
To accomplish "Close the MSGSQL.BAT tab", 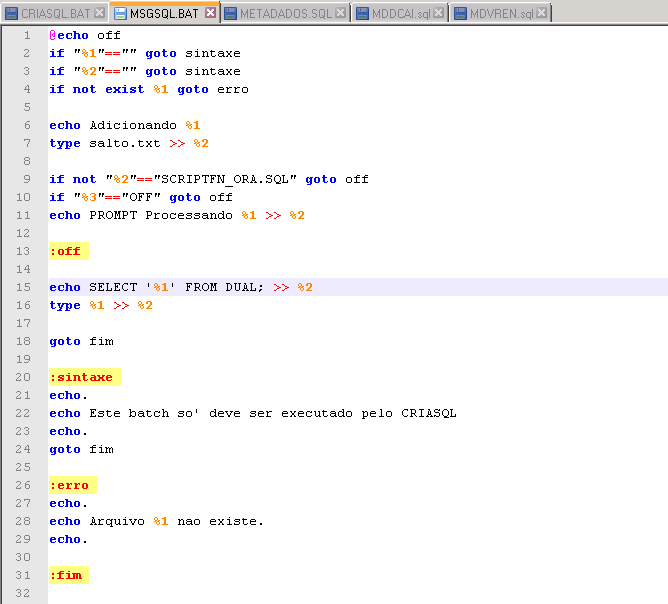I will coord(210,13).
